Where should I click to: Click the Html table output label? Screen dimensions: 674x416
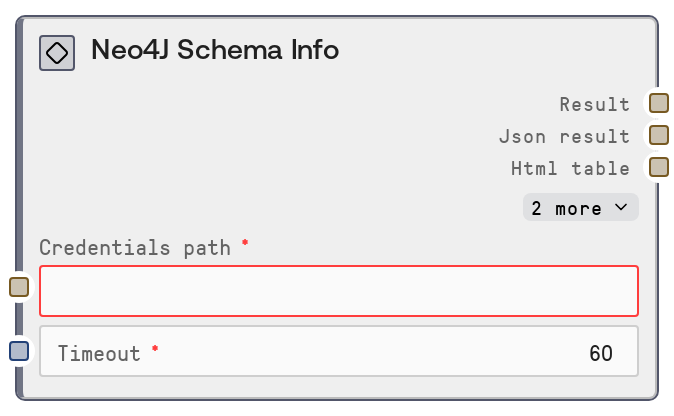(570, 168)
